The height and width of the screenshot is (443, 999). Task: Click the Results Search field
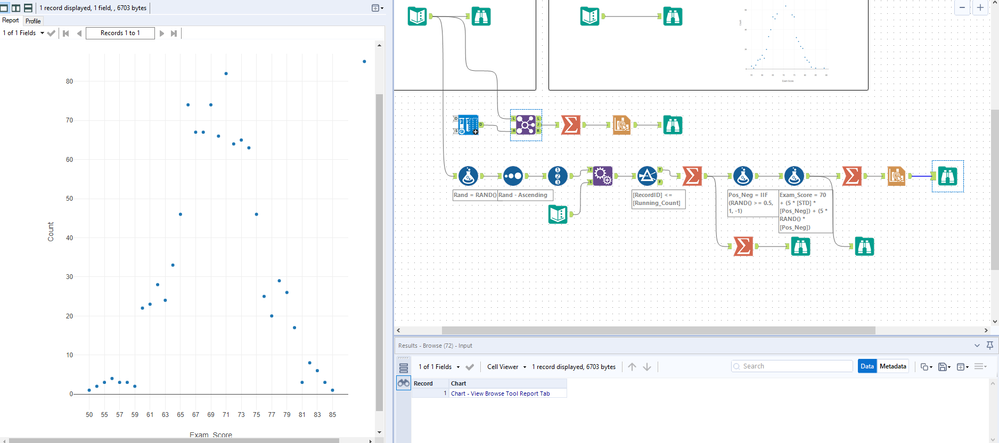click(792, 367)
